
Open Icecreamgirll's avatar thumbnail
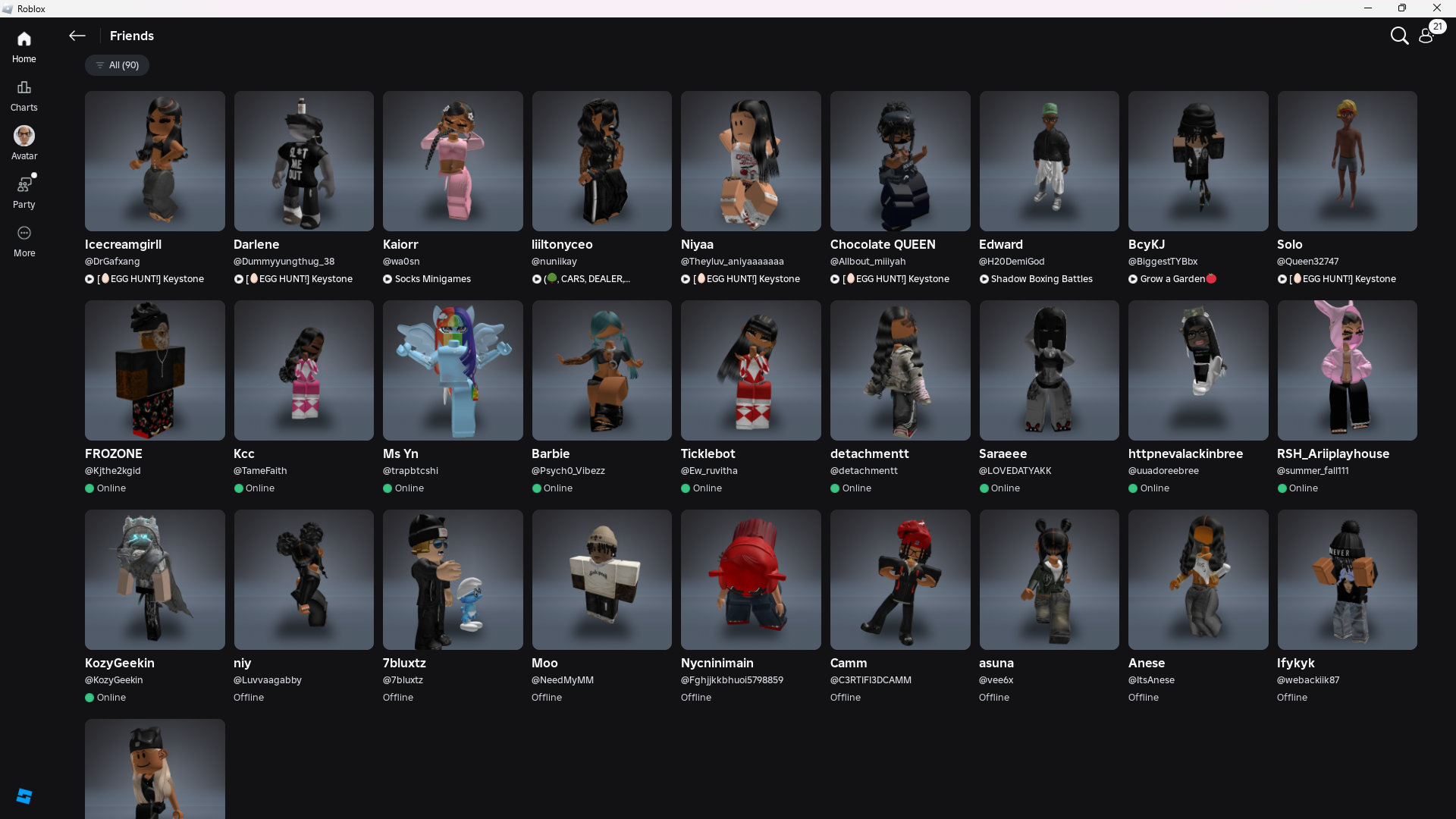click(x=155, y=161)
